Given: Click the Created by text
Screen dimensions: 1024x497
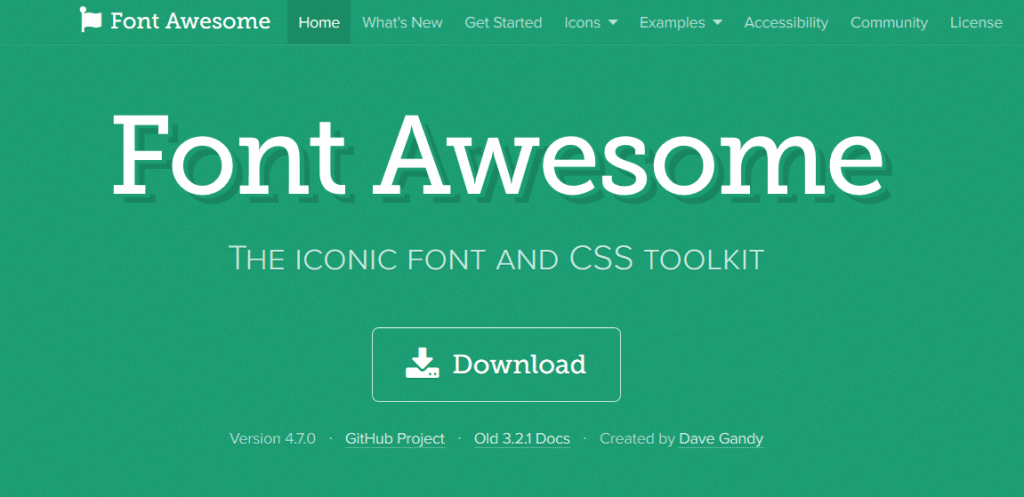Looking at the screenshot, I should 637,439.
